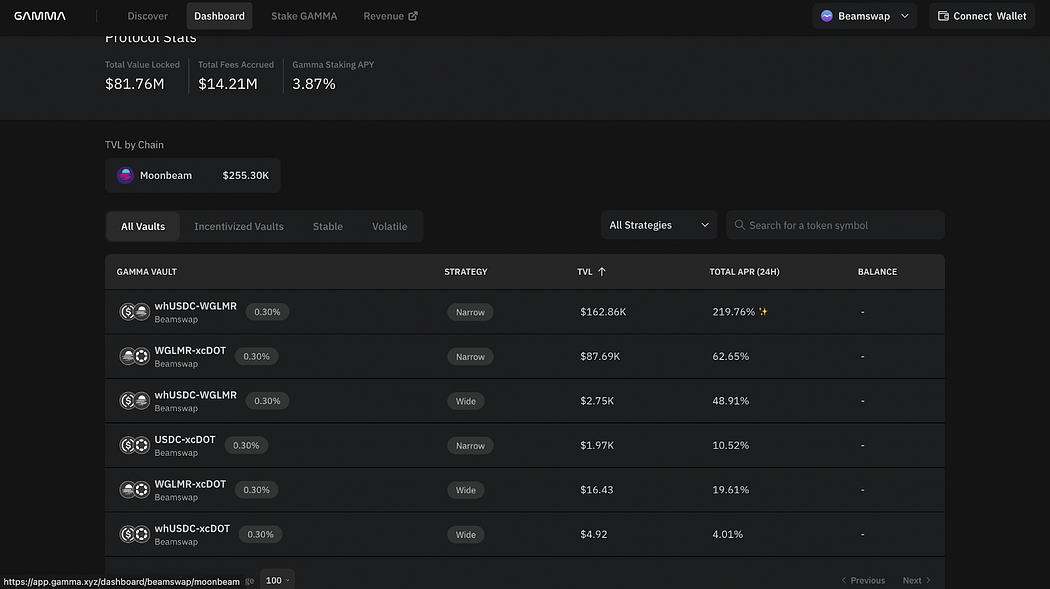The width and height of the screenshot is (1050, 589).
Task: Click the Gamma Vault column header
Action: coord(147,272)
